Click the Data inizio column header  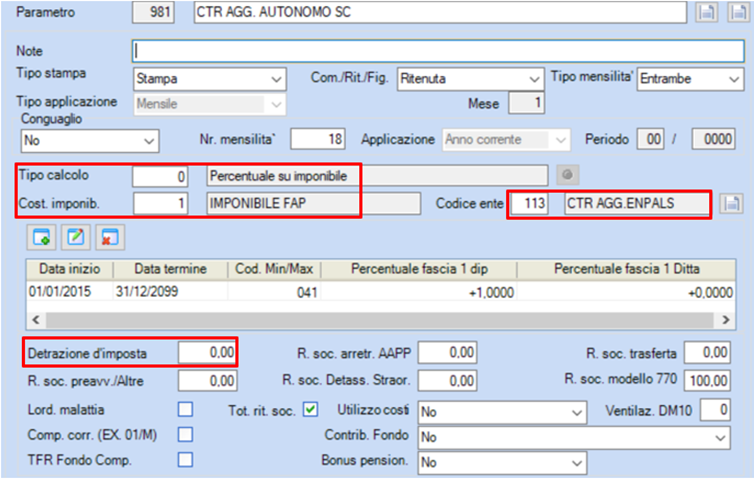pos(70,269)
